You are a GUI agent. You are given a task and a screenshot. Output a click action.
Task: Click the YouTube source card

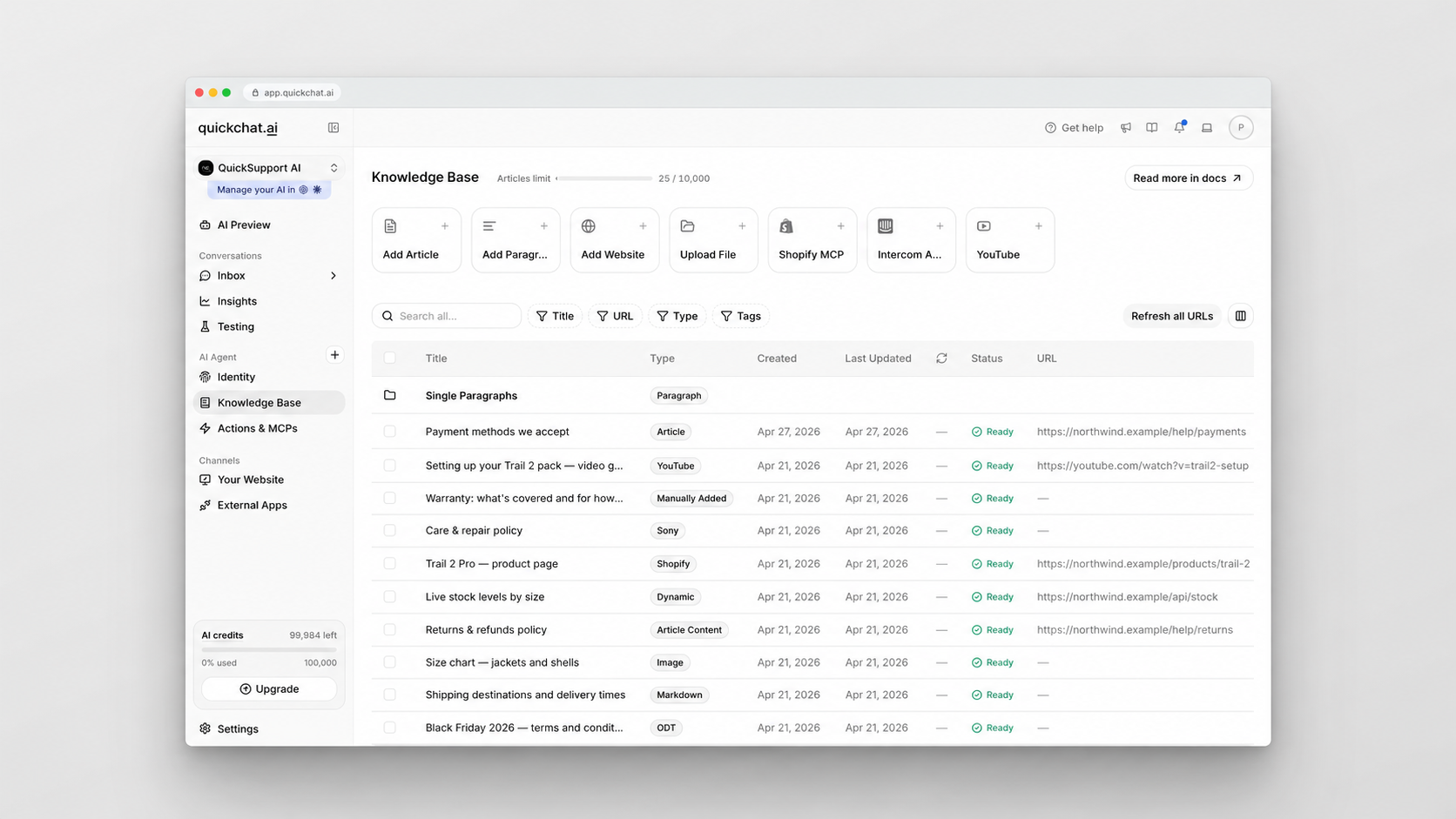(x=1010, y=240)
